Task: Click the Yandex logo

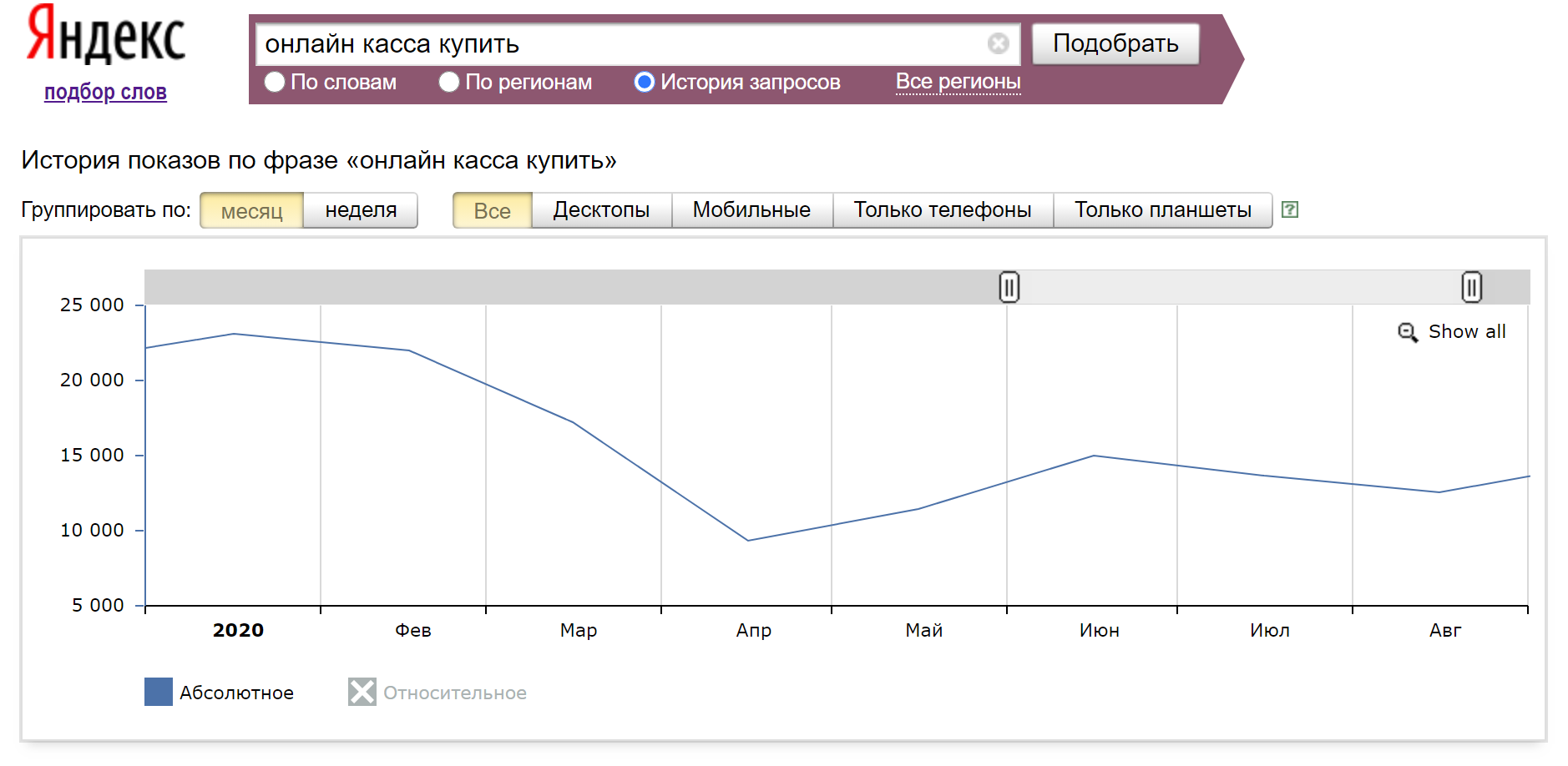Action: coord(105,35)
